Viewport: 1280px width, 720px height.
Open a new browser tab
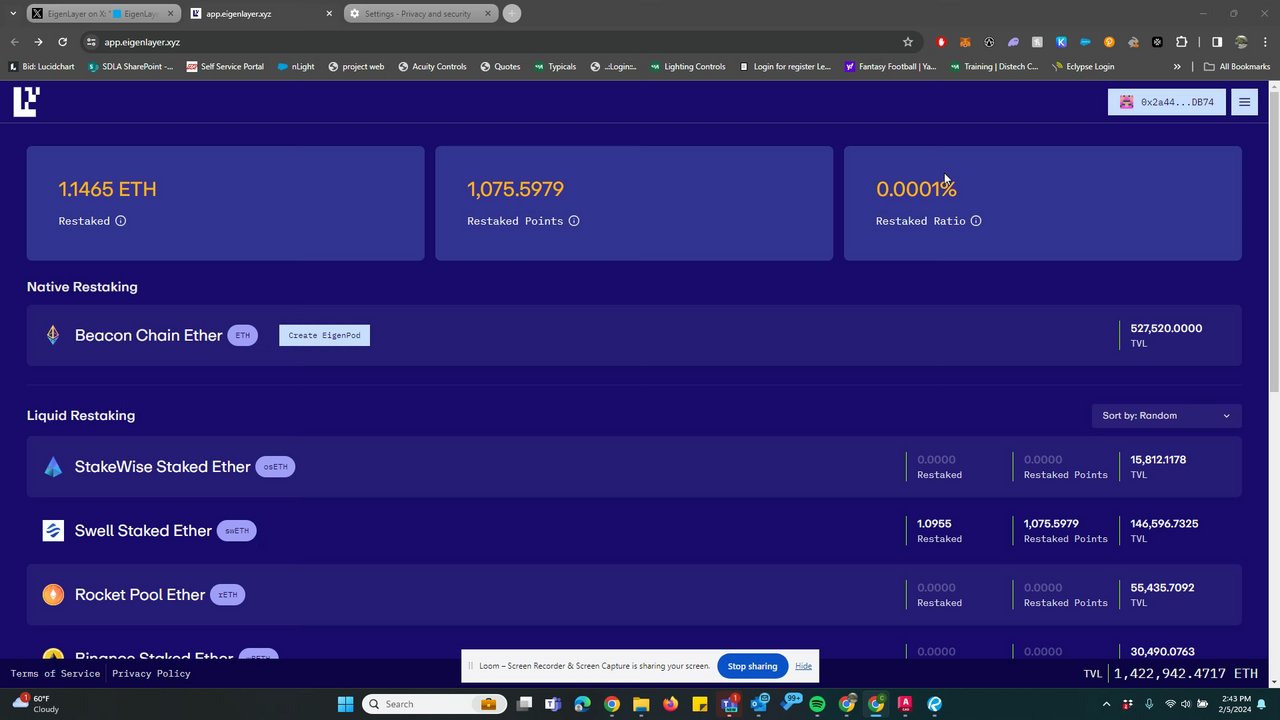512,14
